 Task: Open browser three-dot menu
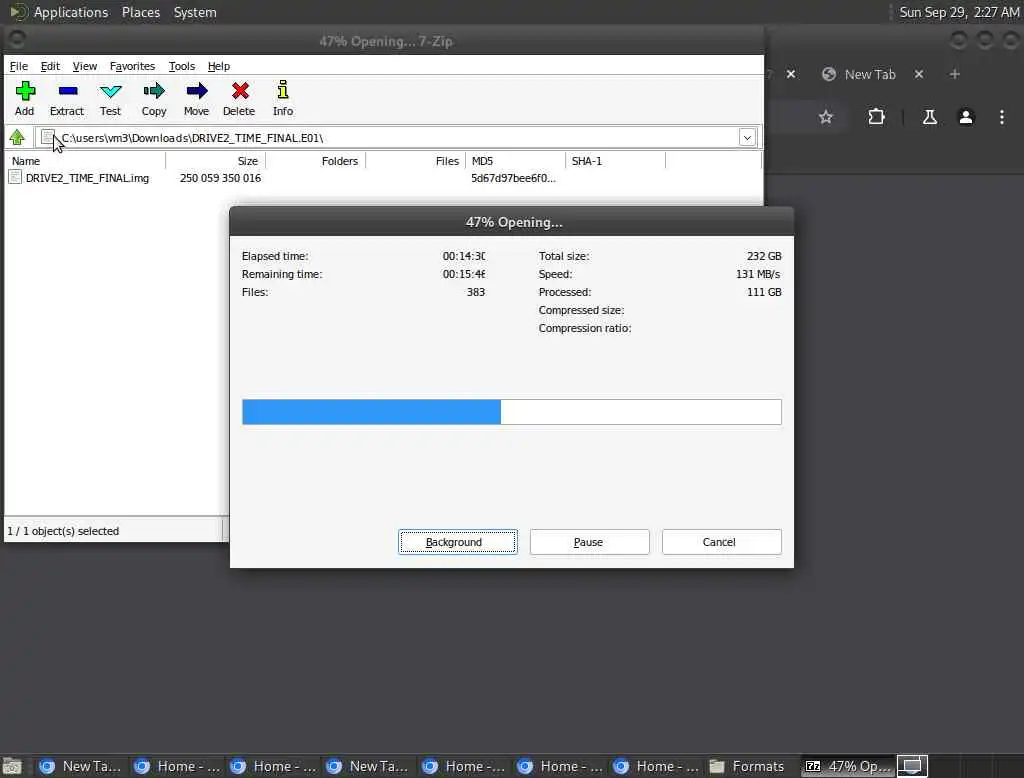1002,117
